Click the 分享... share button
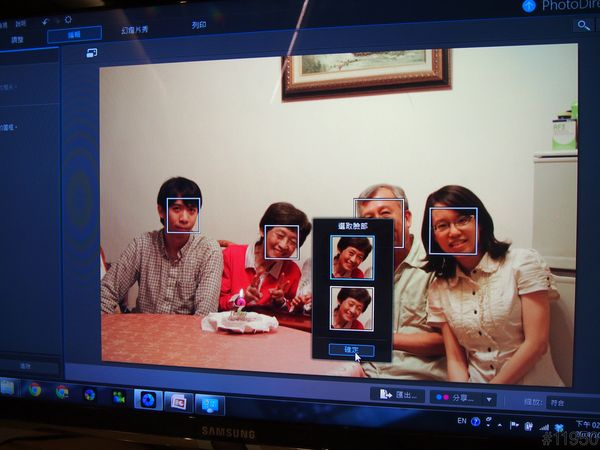The image size is (600, 450). pos(457,398)
